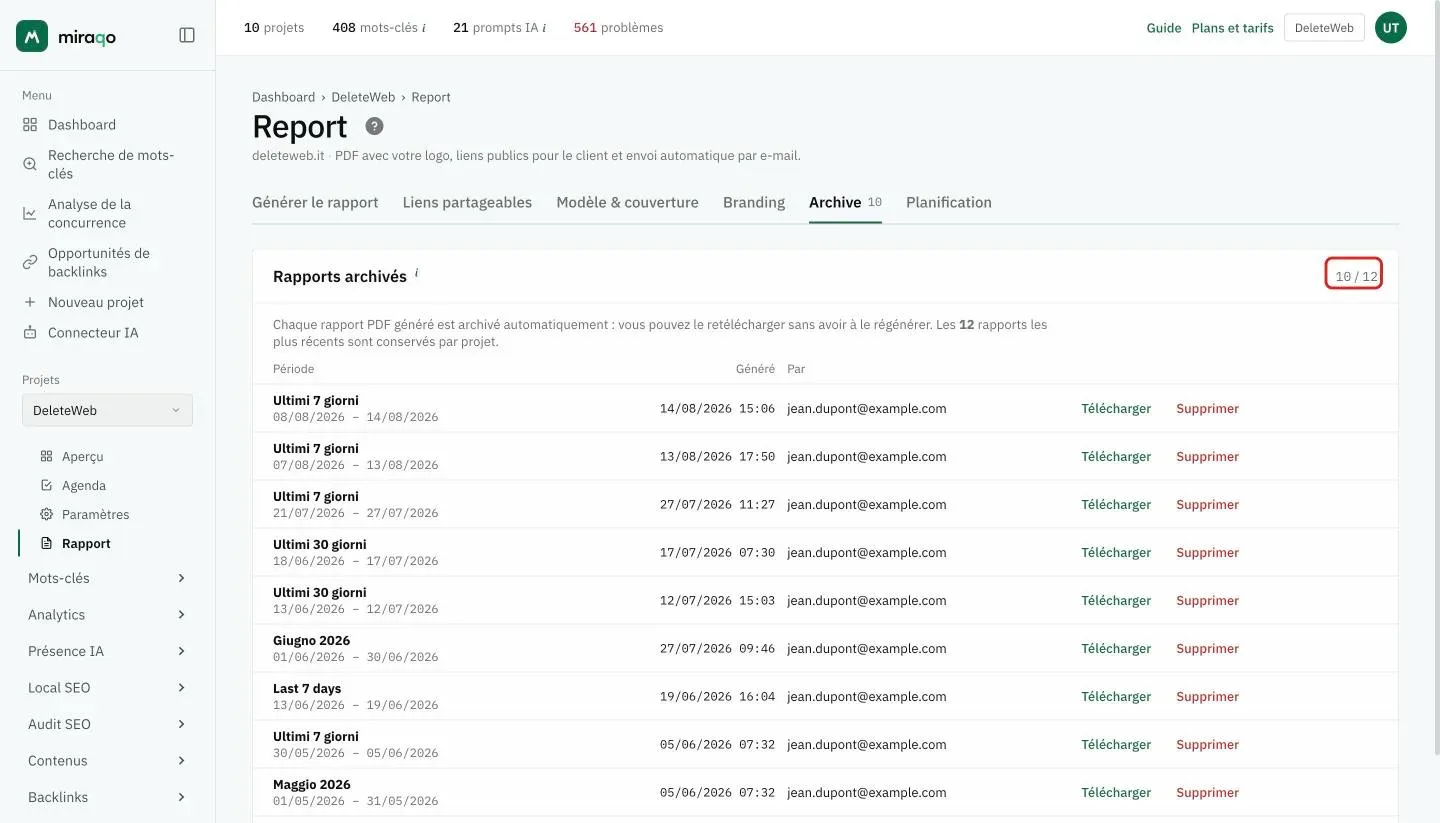Click the plus icon beside Nouveau projet
Screen dimensions: 1440x823
coord(30,302)
